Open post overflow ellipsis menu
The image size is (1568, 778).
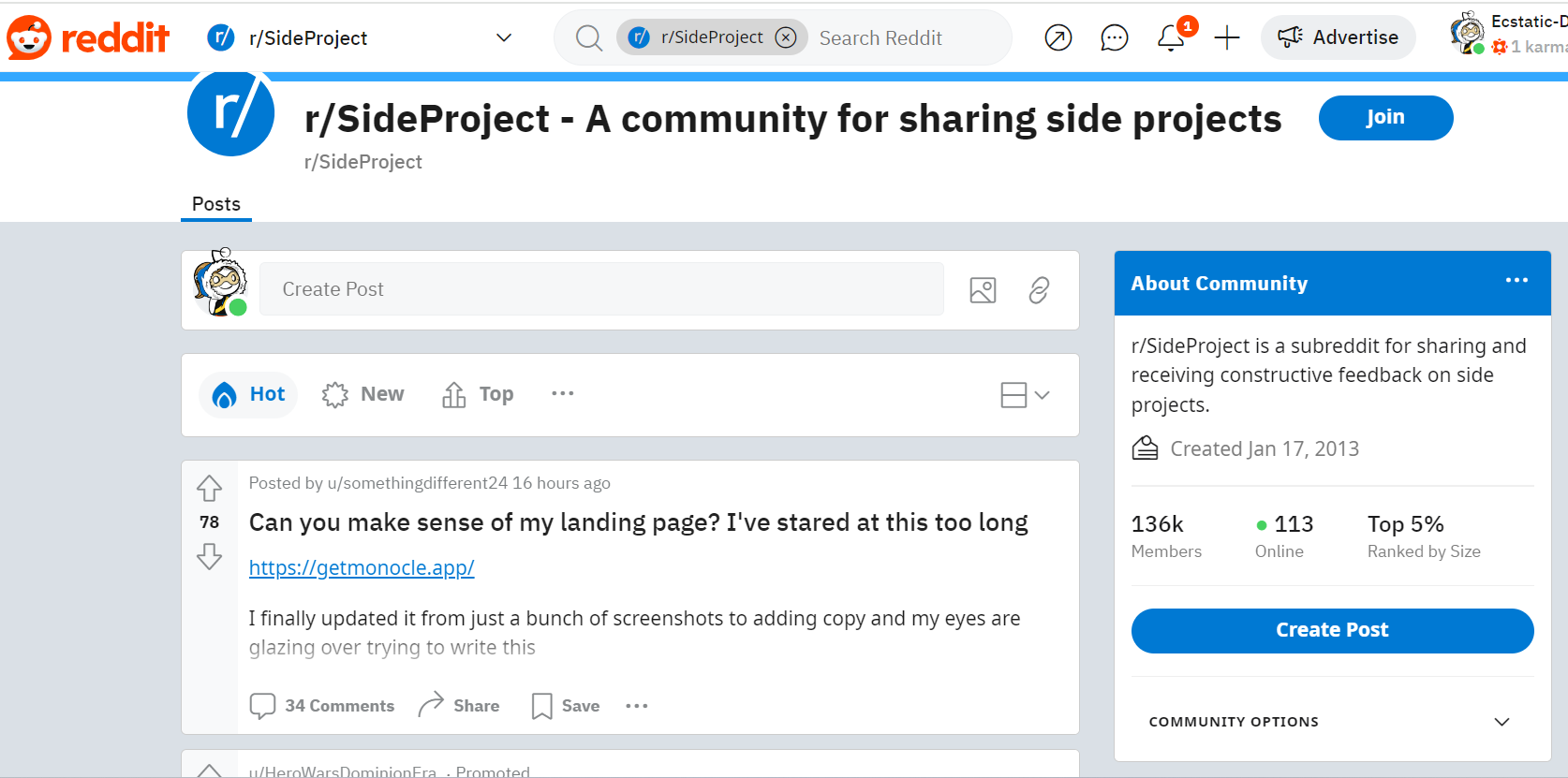(637, 706)
